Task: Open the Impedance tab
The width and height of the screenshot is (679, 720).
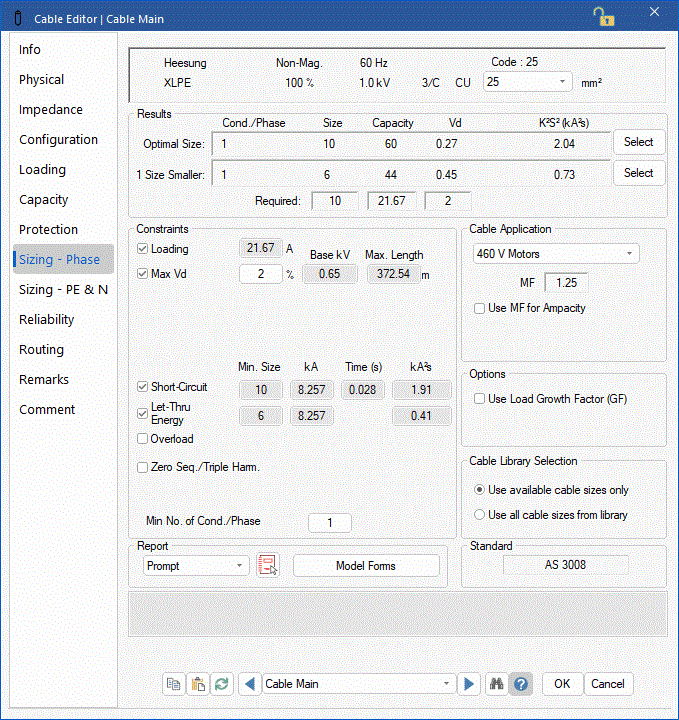Action: pos(51,110)
